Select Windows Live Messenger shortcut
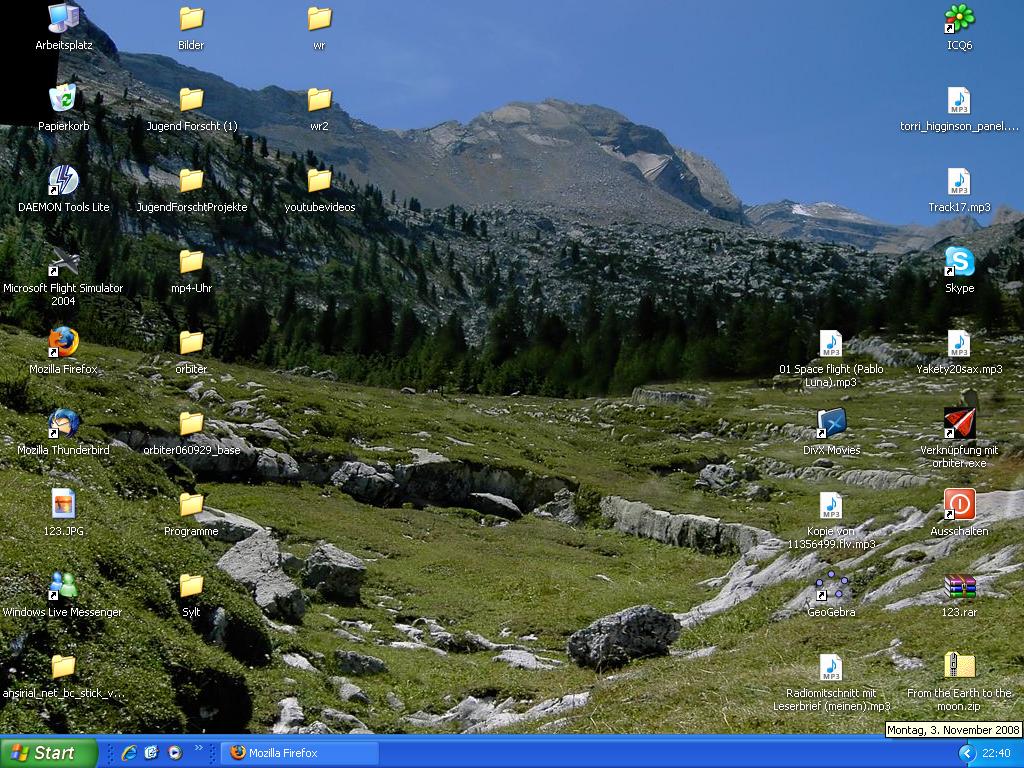 click(63, 586)
